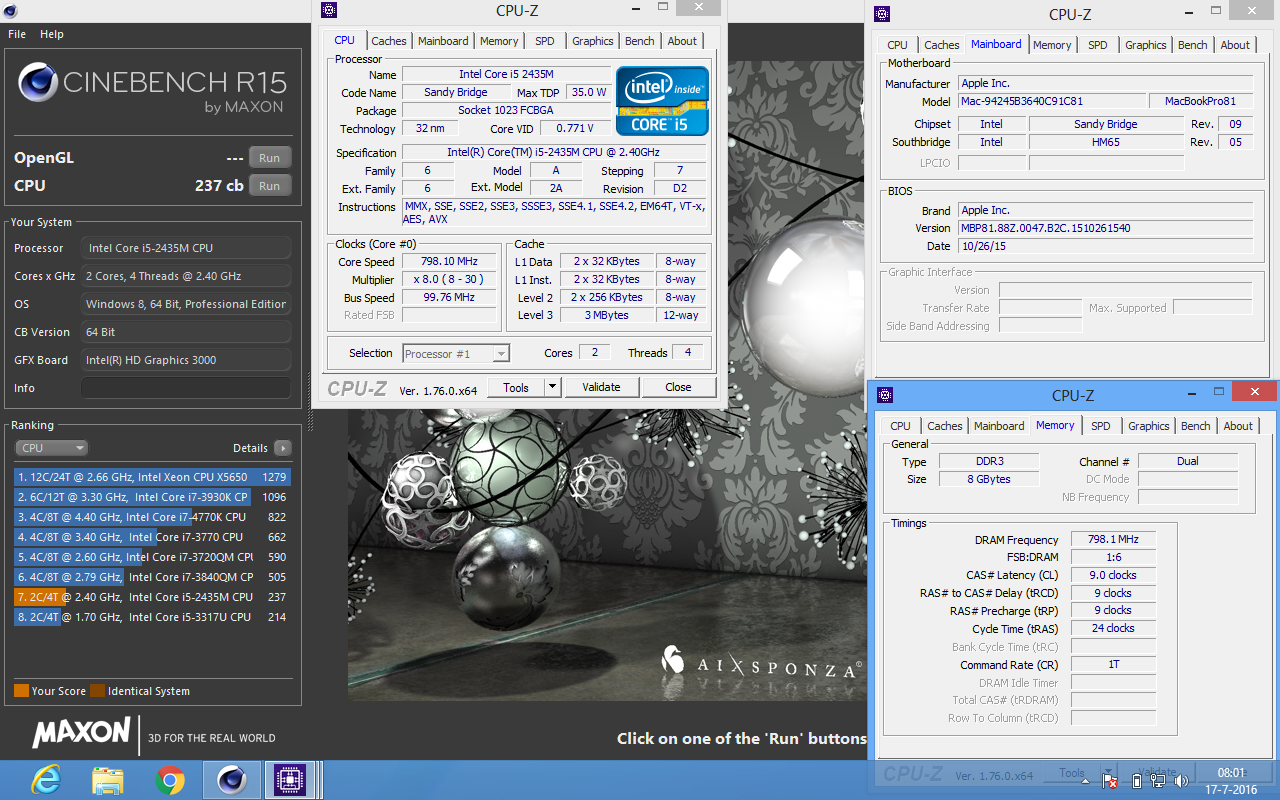This screenshot has height=800, width=1280.
Task: Switch to Bench tab in CPU-Z motherboard window
Action: pyautogui.click(x=1193, y=45)
